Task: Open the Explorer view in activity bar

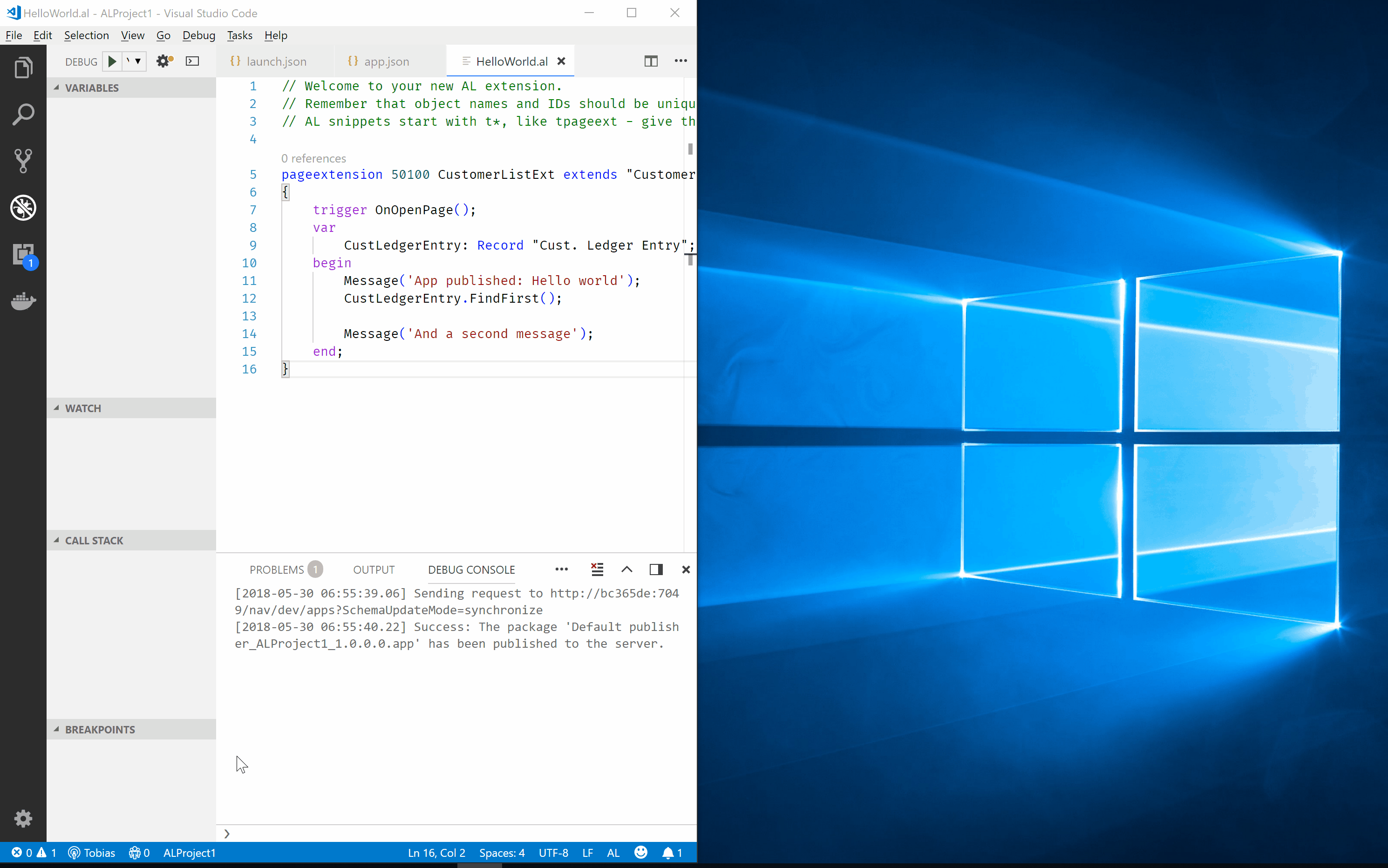Action: [x=23, y=68]
